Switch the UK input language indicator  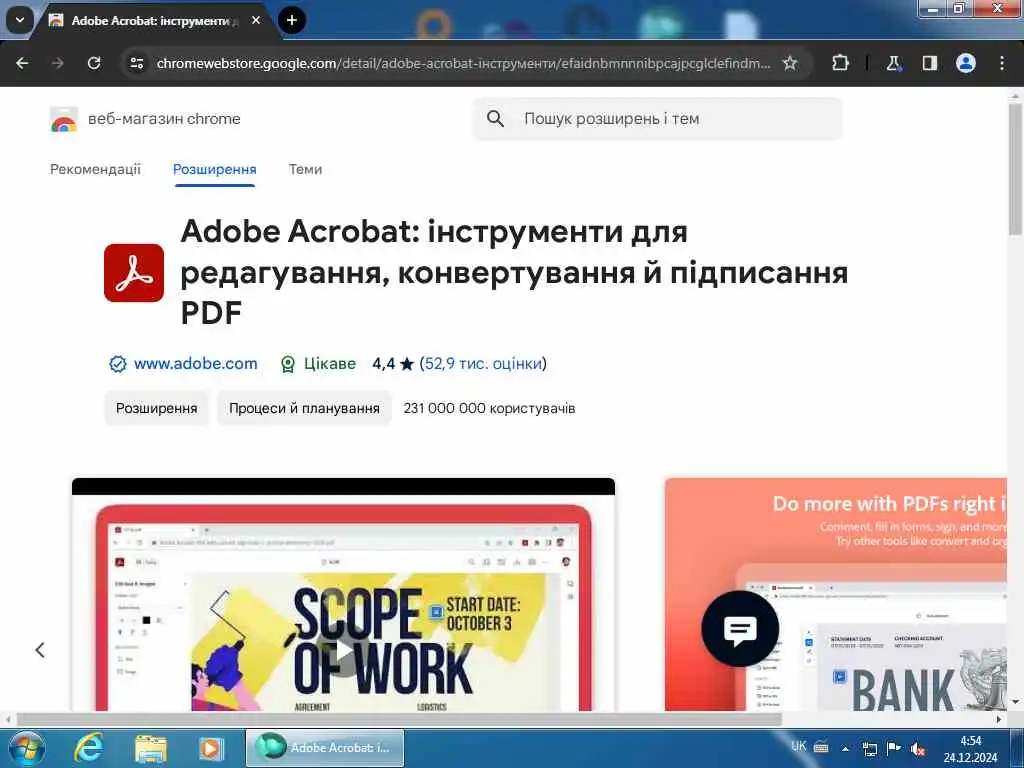point(799,746)
